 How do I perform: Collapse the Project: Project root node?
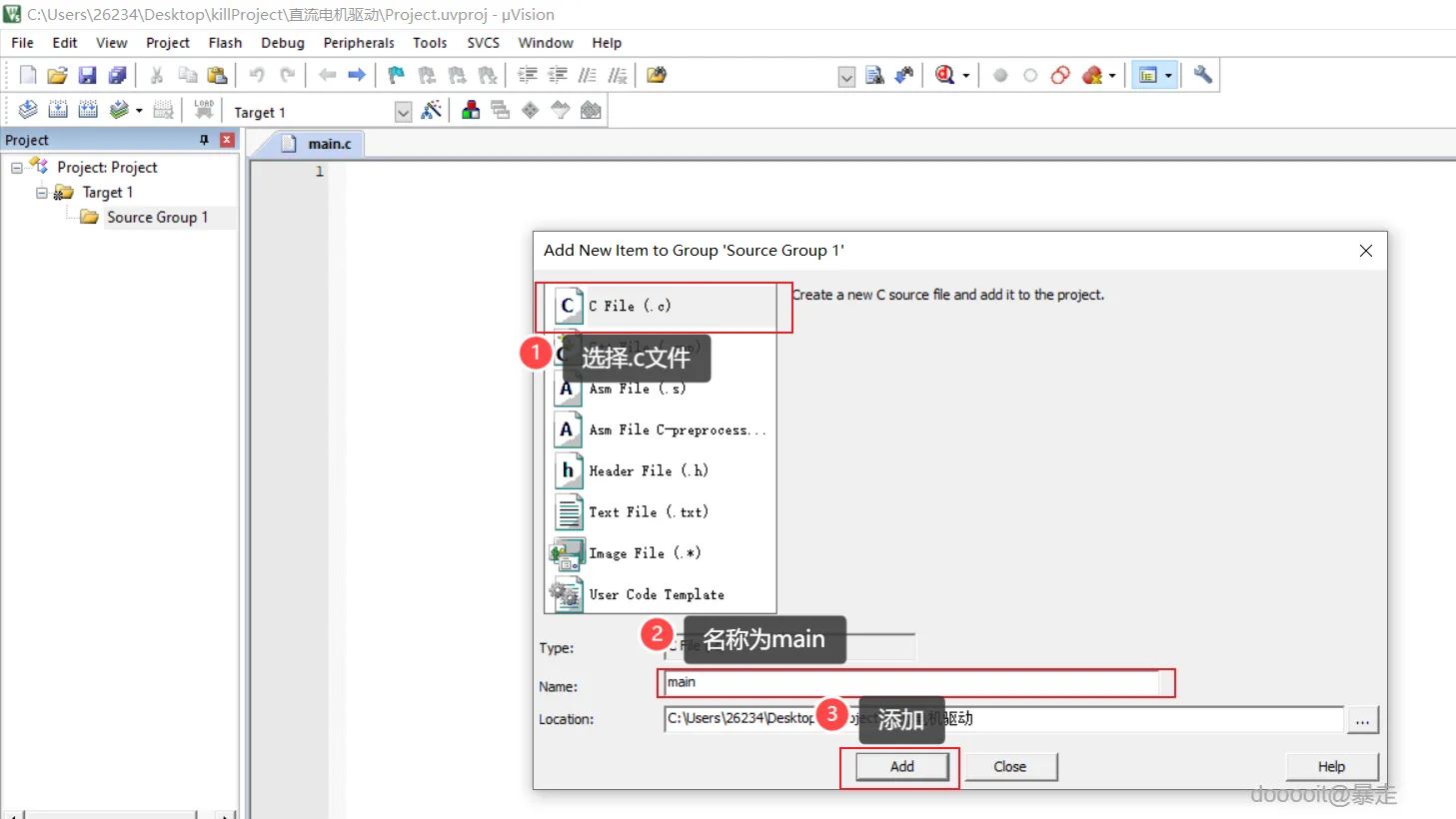pyautogui.click(x=17, y=168)
